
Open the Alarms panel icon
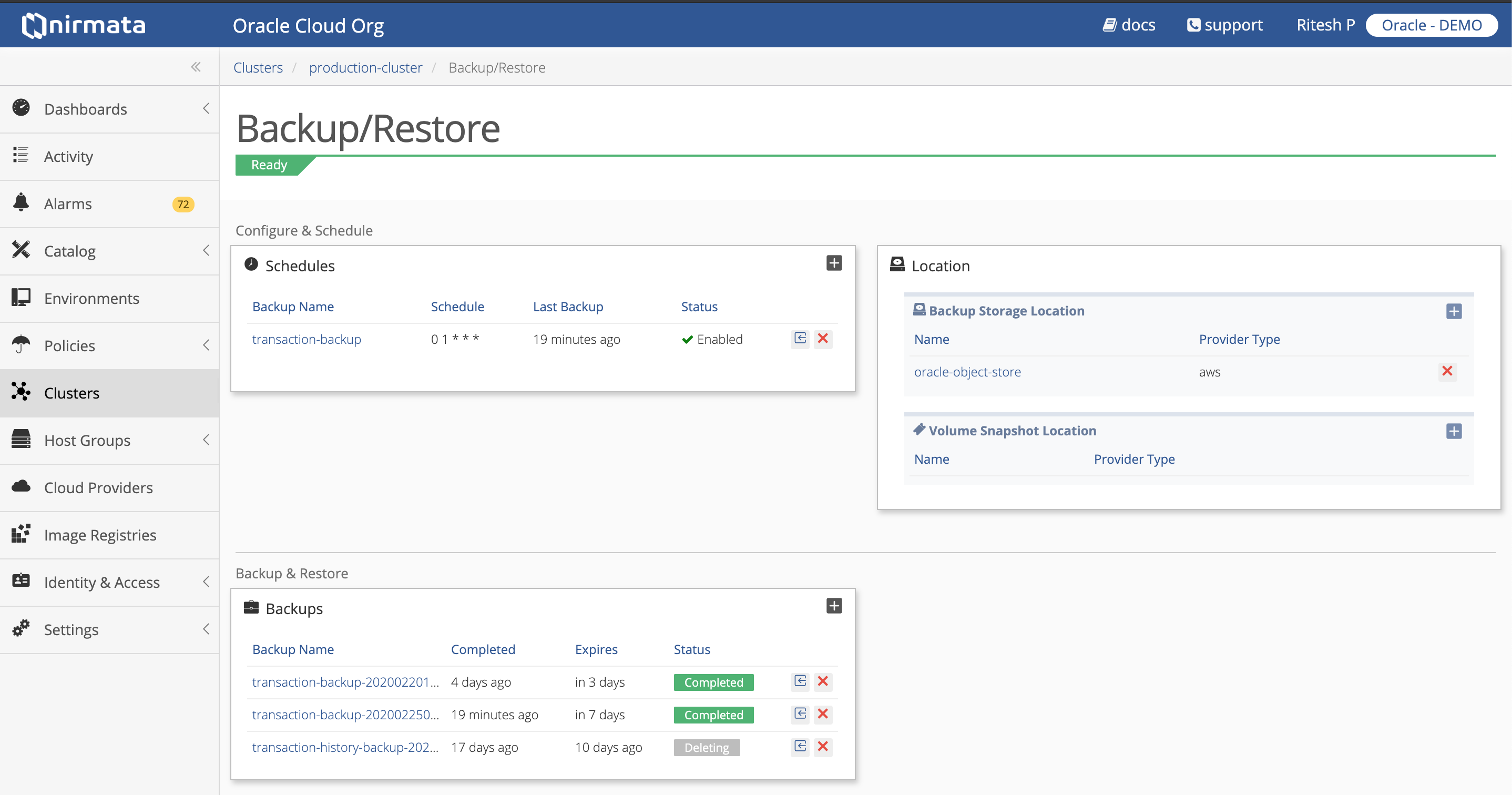click(21, 202)
